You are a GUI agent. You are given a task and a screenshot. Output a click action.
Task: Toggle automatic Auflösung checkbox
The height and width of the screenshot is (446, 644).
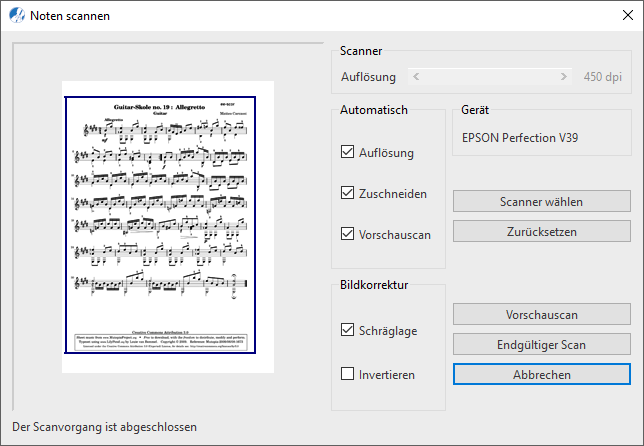pyautogui.click(x=348, y=153)
